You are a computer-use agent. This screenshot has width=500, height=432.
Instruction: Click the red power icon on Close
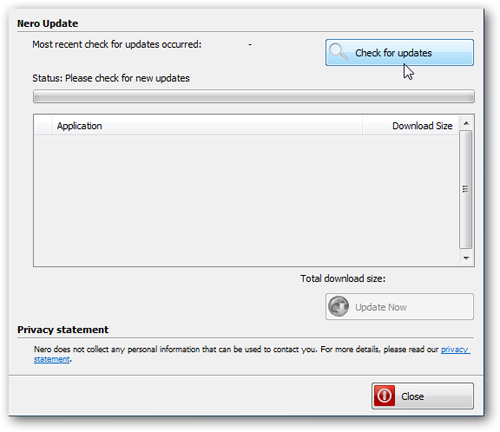(x=384, y=396)
